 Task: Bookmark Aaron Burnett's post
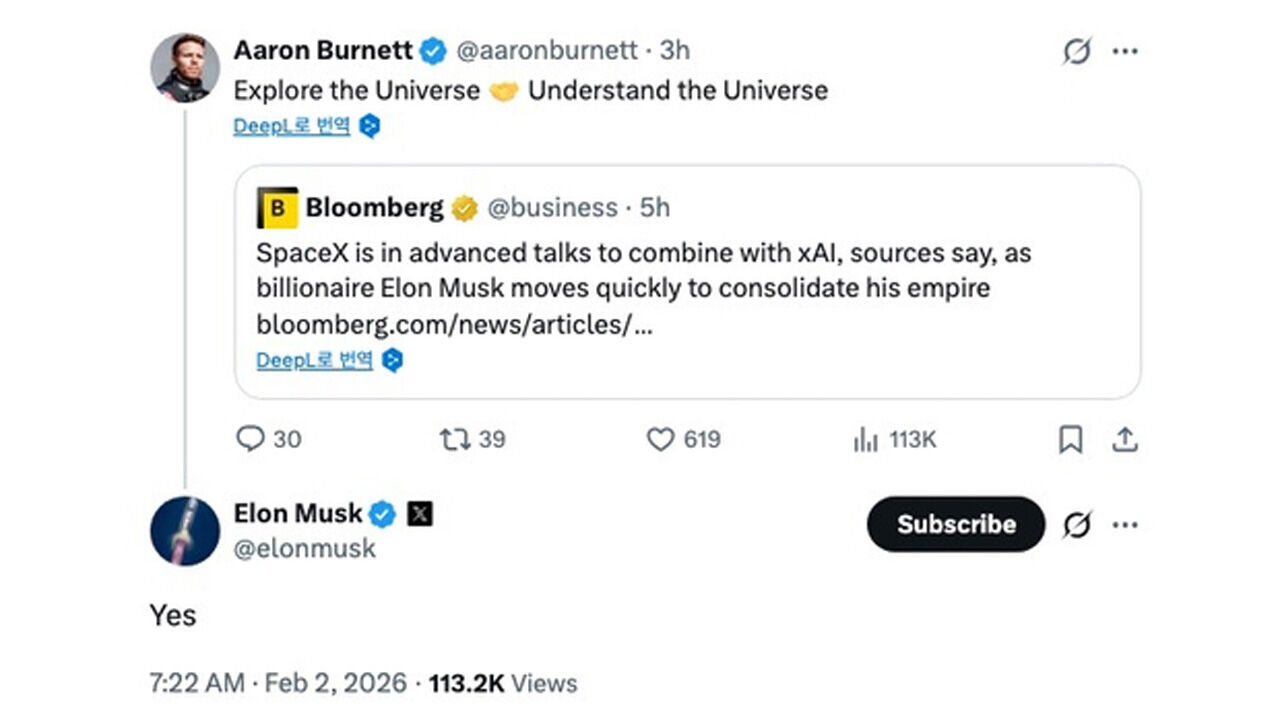click(x=1070, y=439)
